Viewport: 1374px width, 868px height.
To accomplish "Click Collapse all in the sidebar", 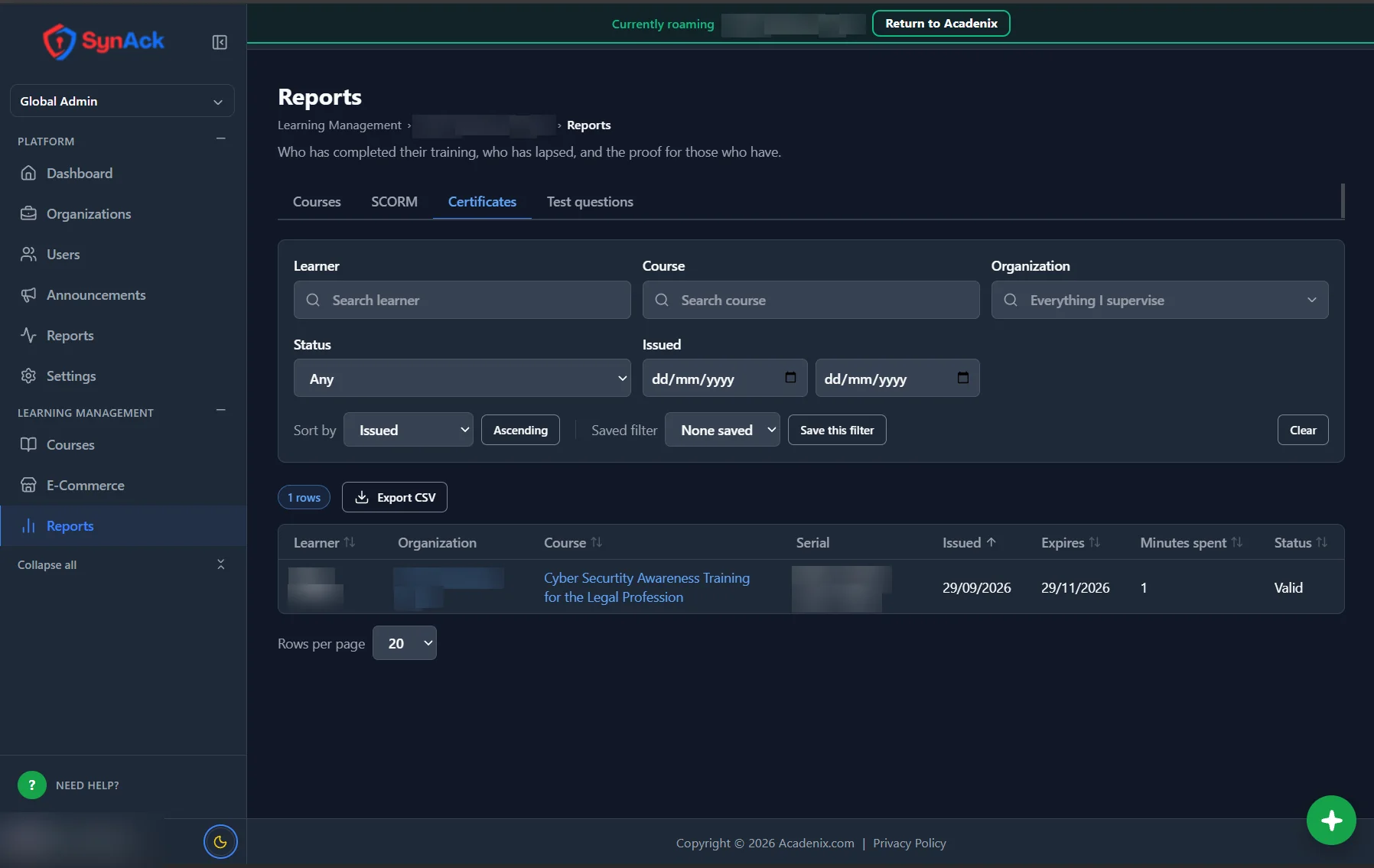I will click(x=122, y=564).
